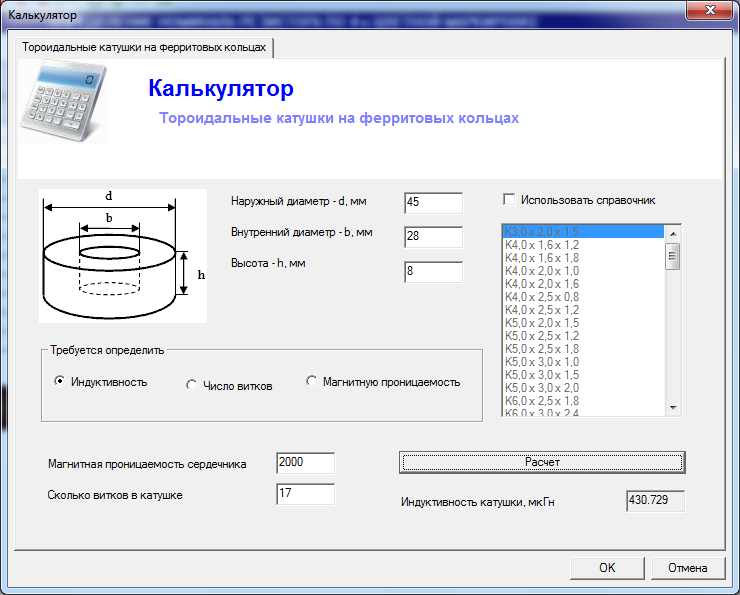The width and height of the screenshot is (740, 595).
Task: Focus the Высота h input field
Action: (434, 272)
